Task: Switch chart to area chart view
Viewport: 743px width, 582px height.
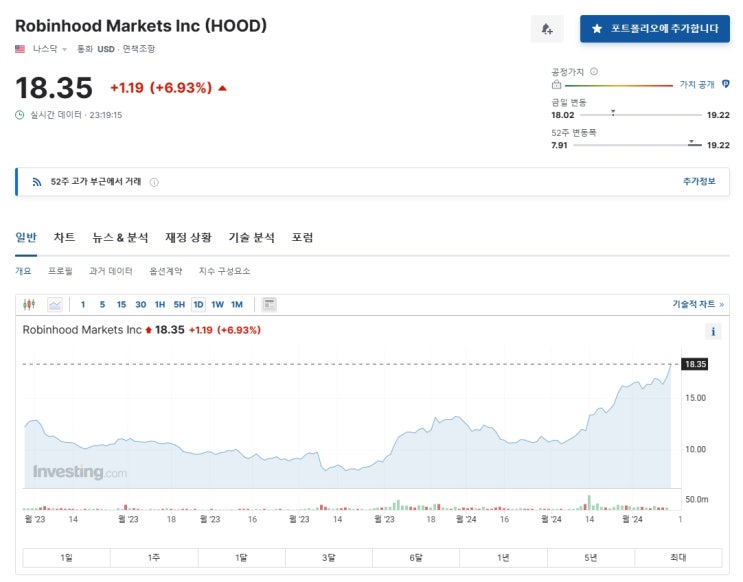Action: click(54, 304)
